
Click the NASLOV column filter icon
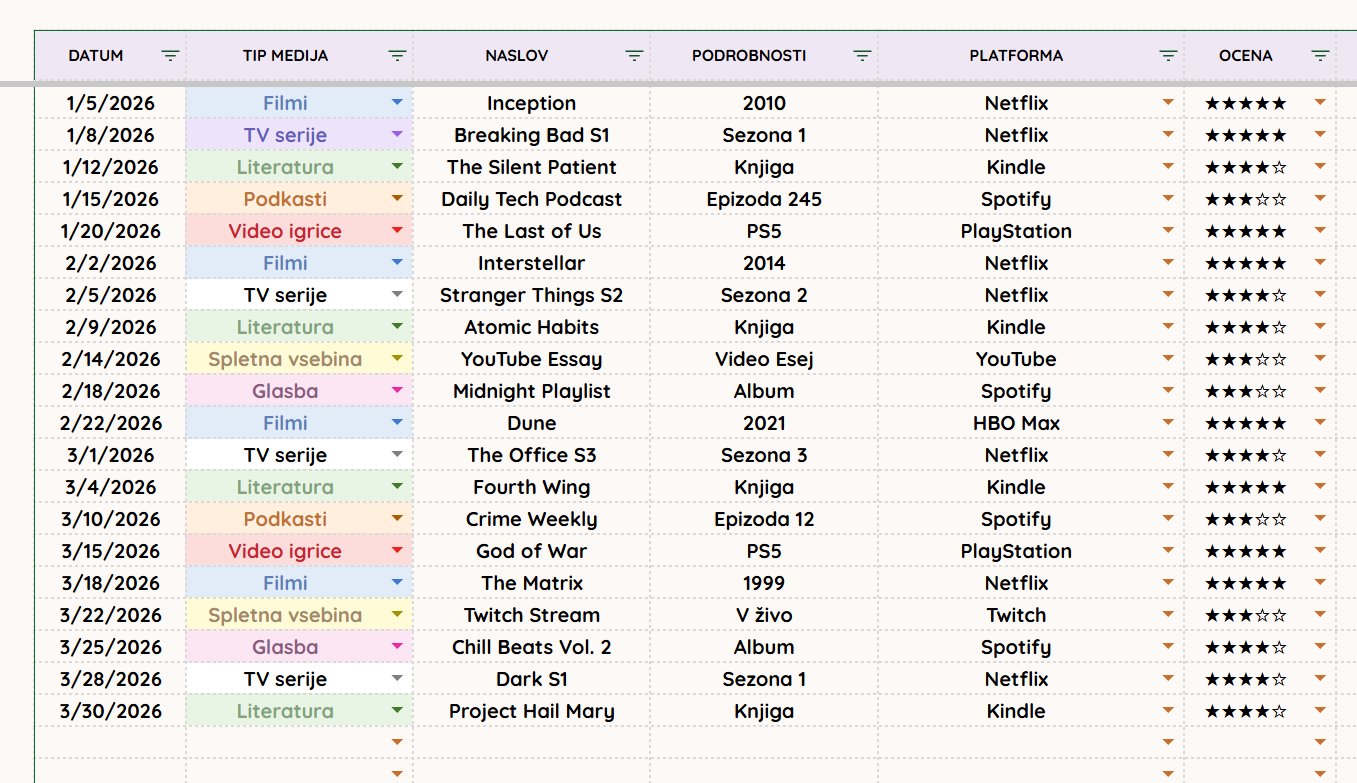(634, 56)
